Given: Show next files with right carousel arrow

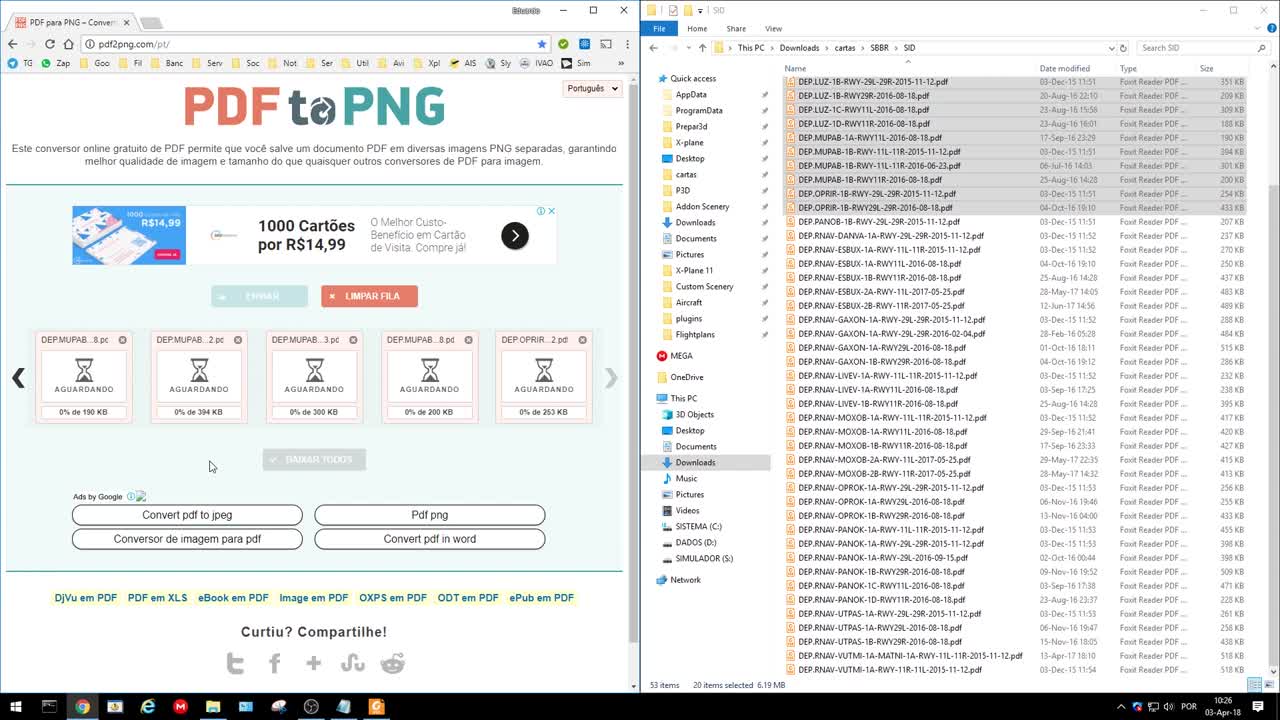Looking at the screenshot, I should (611, 378).
